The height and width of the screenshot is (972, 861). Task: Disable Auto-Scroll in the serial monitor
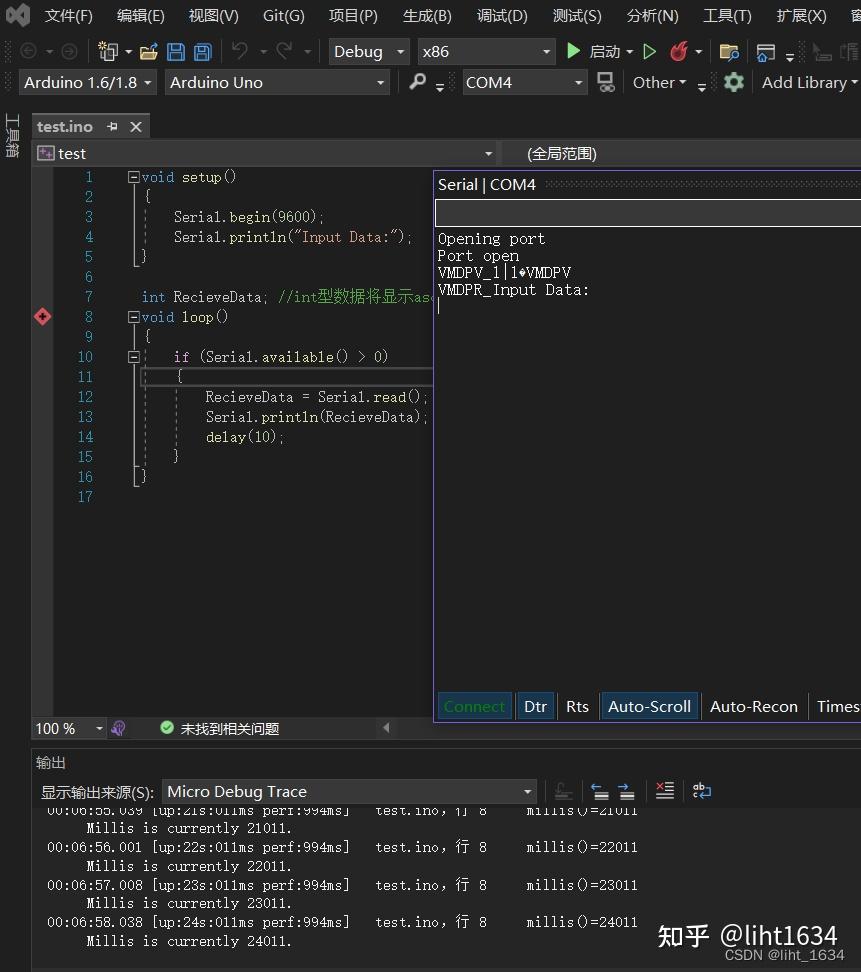click(x=648, y=706)
